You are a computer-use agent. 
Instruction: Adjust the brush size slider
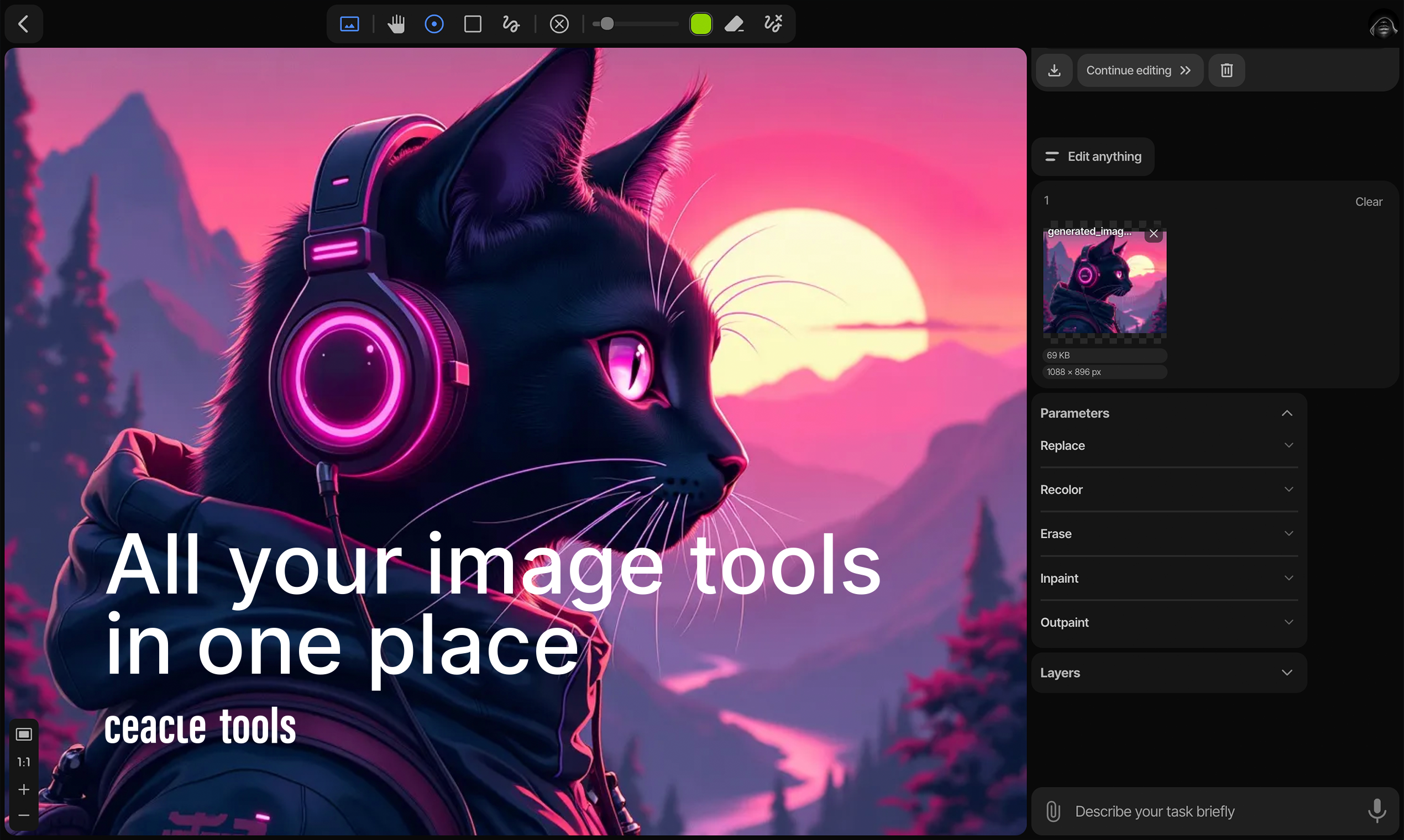[607, 24]
